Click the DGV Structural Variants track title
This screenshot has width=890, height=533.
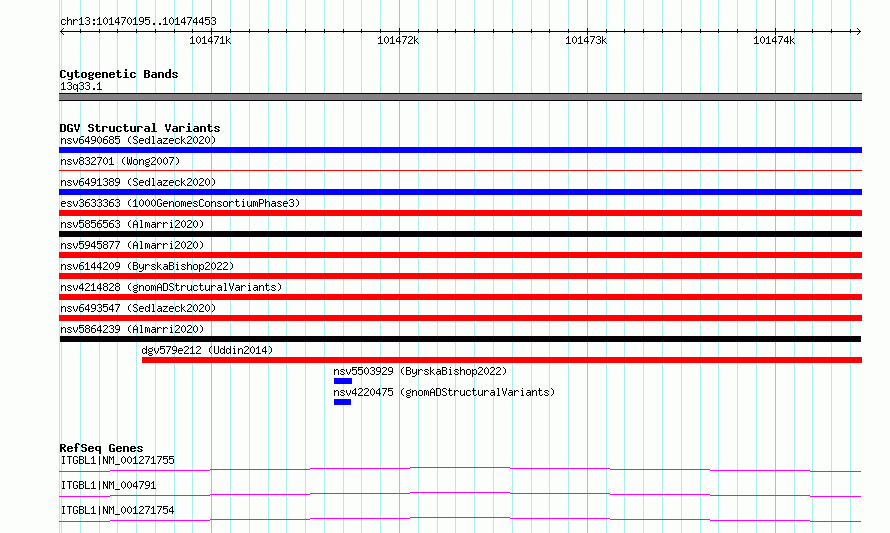[140, 128]
